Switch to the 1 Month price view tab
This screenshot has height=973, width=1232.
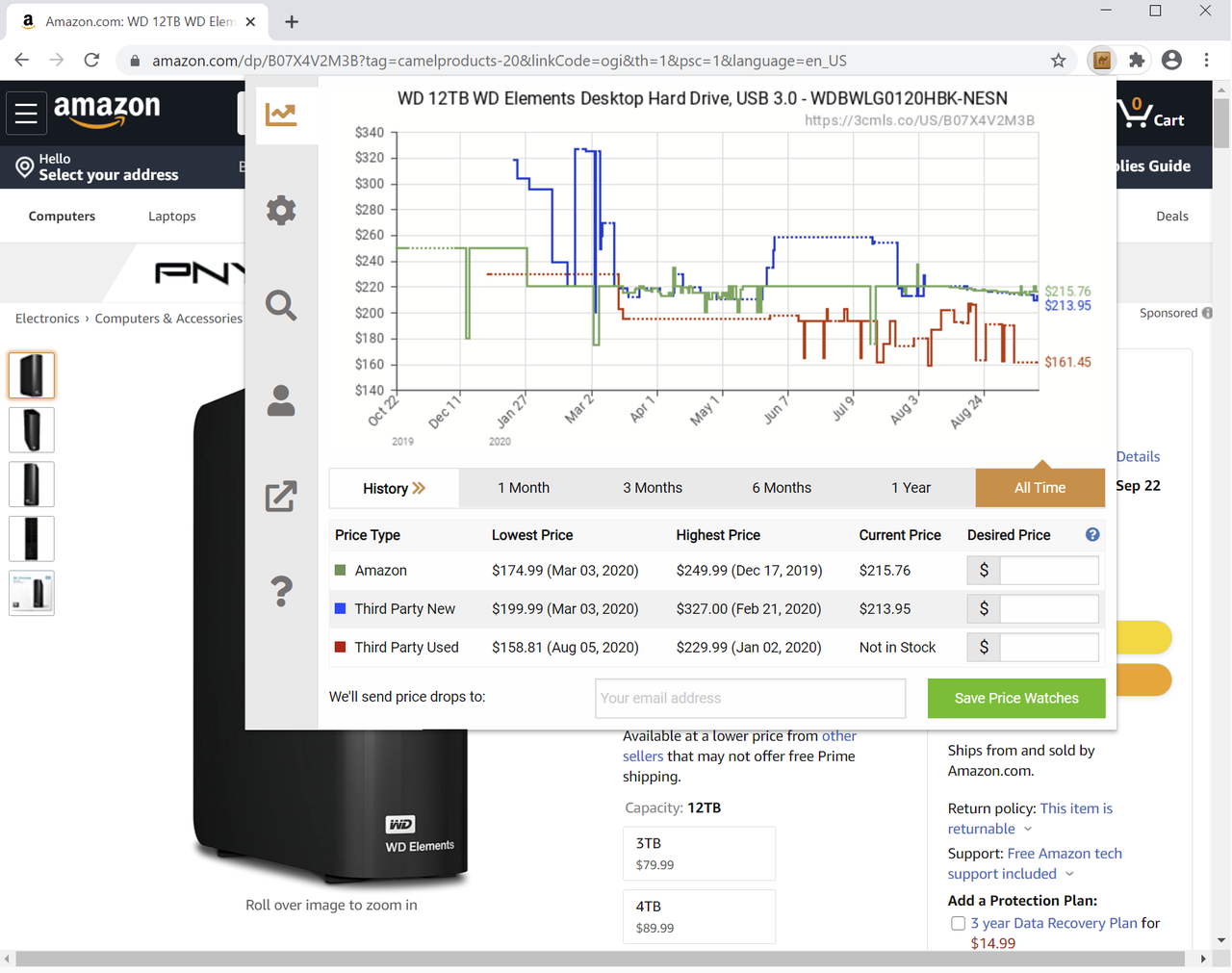pyautogui.click(x=524, y=488)
